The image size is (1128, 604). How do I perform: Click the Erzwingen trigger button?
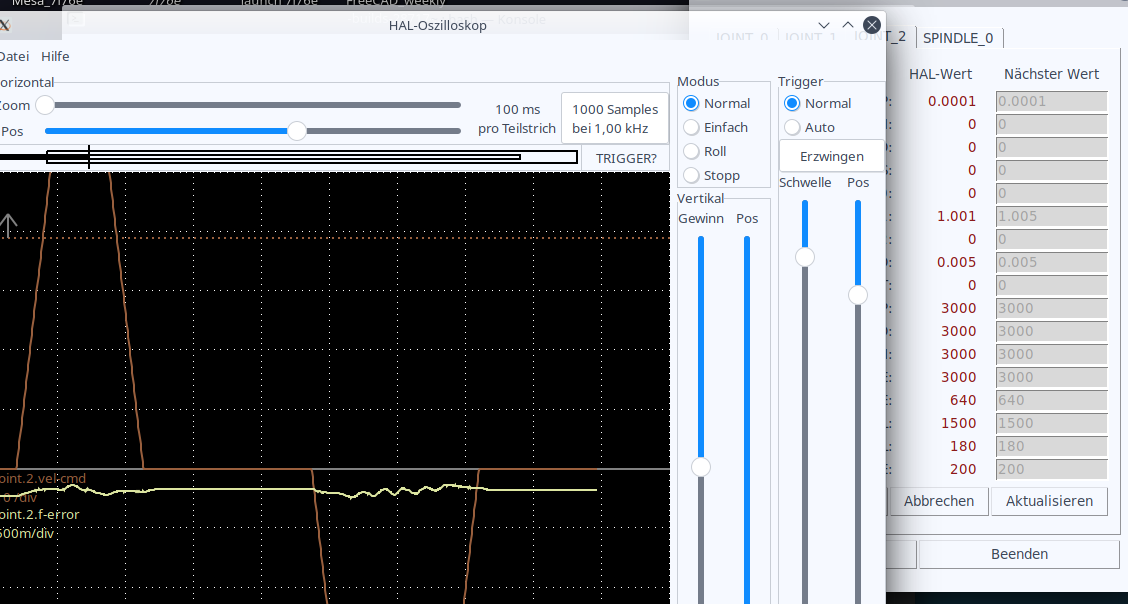point(832,156)
